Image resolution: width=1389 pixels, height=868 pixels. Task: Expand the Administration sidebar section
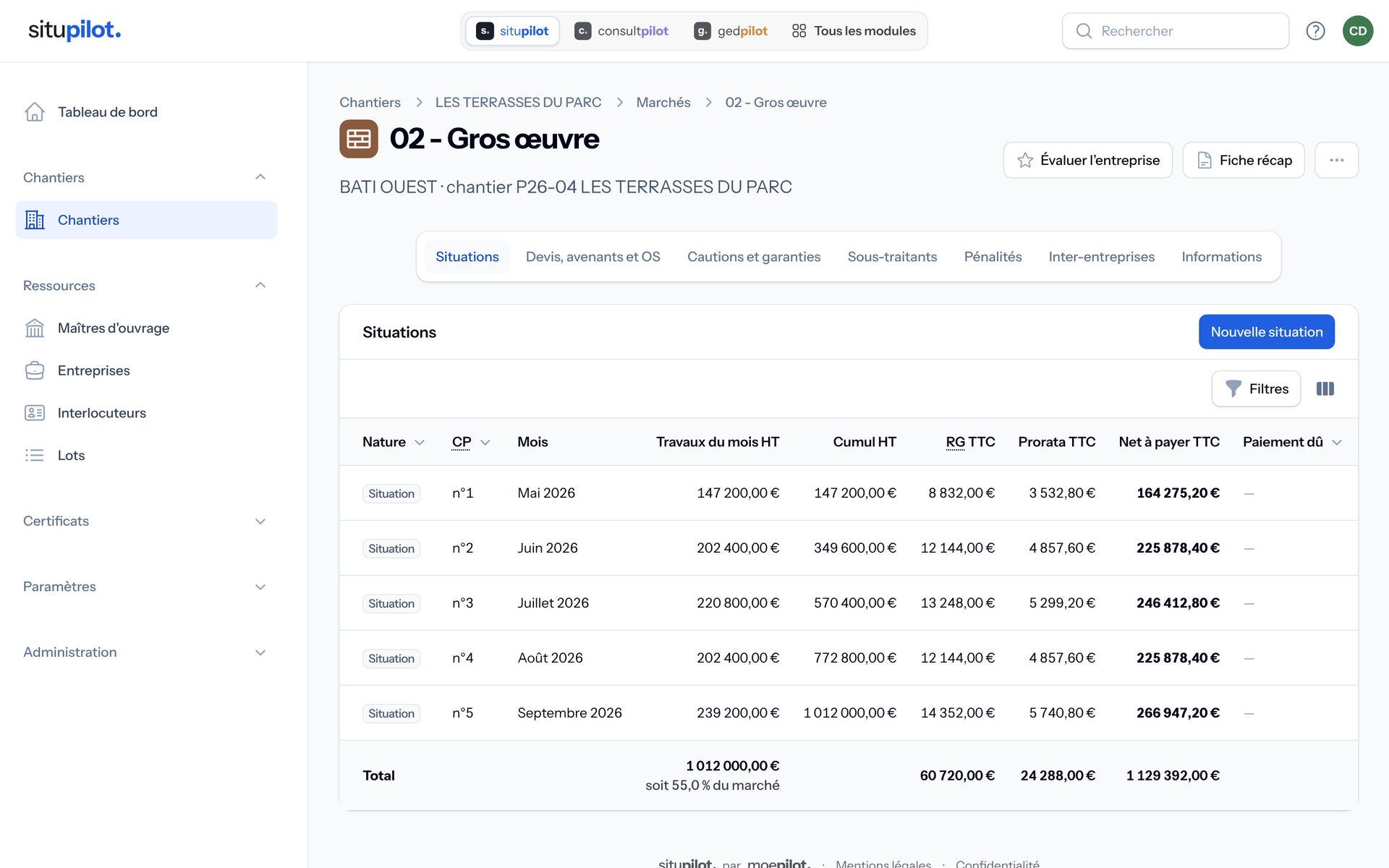click(260, 652)
